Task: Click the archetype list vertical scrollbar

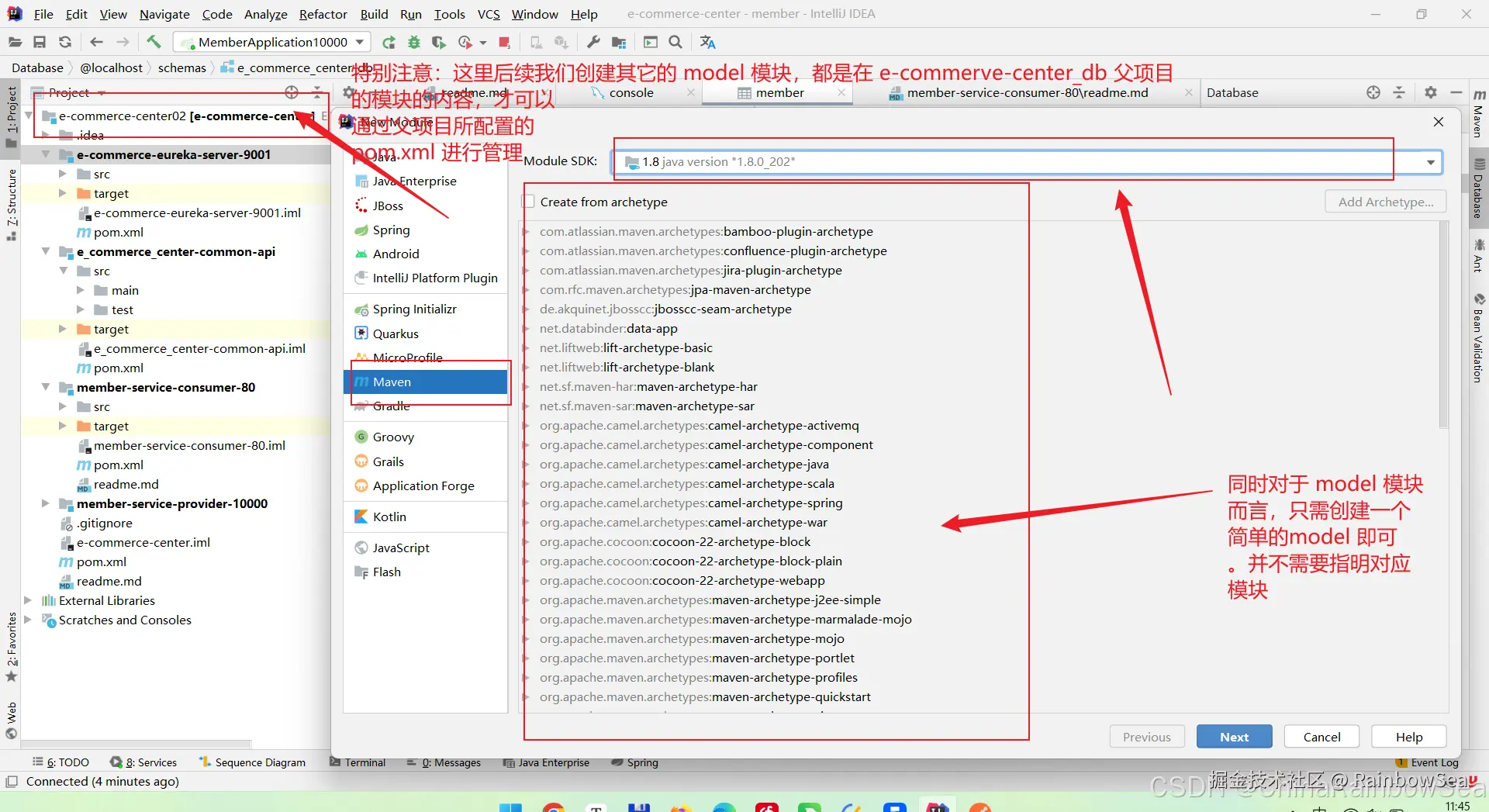Action: click(x=1443, y=326)
